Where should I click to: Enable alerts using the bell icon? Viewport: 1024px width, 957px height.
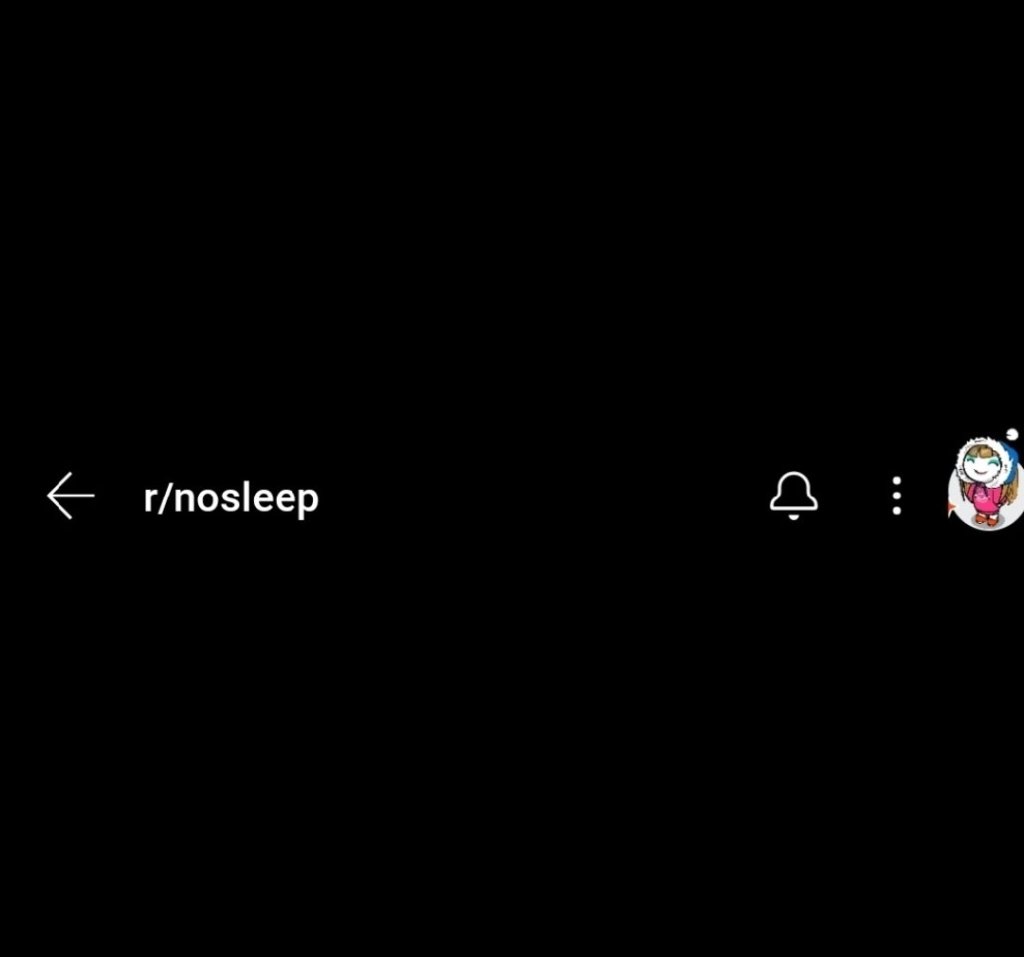793,496
